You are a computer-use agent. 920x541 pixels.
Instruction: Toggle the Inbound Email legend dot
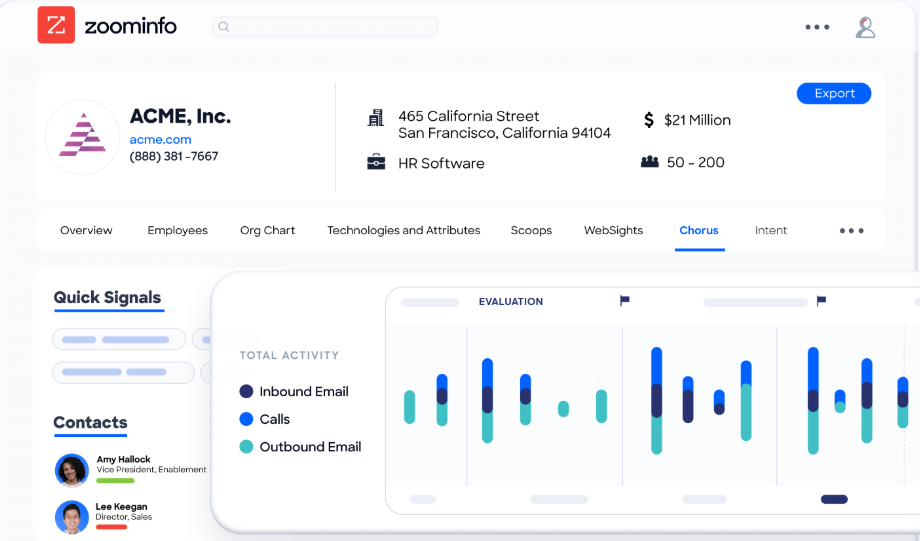246,391
